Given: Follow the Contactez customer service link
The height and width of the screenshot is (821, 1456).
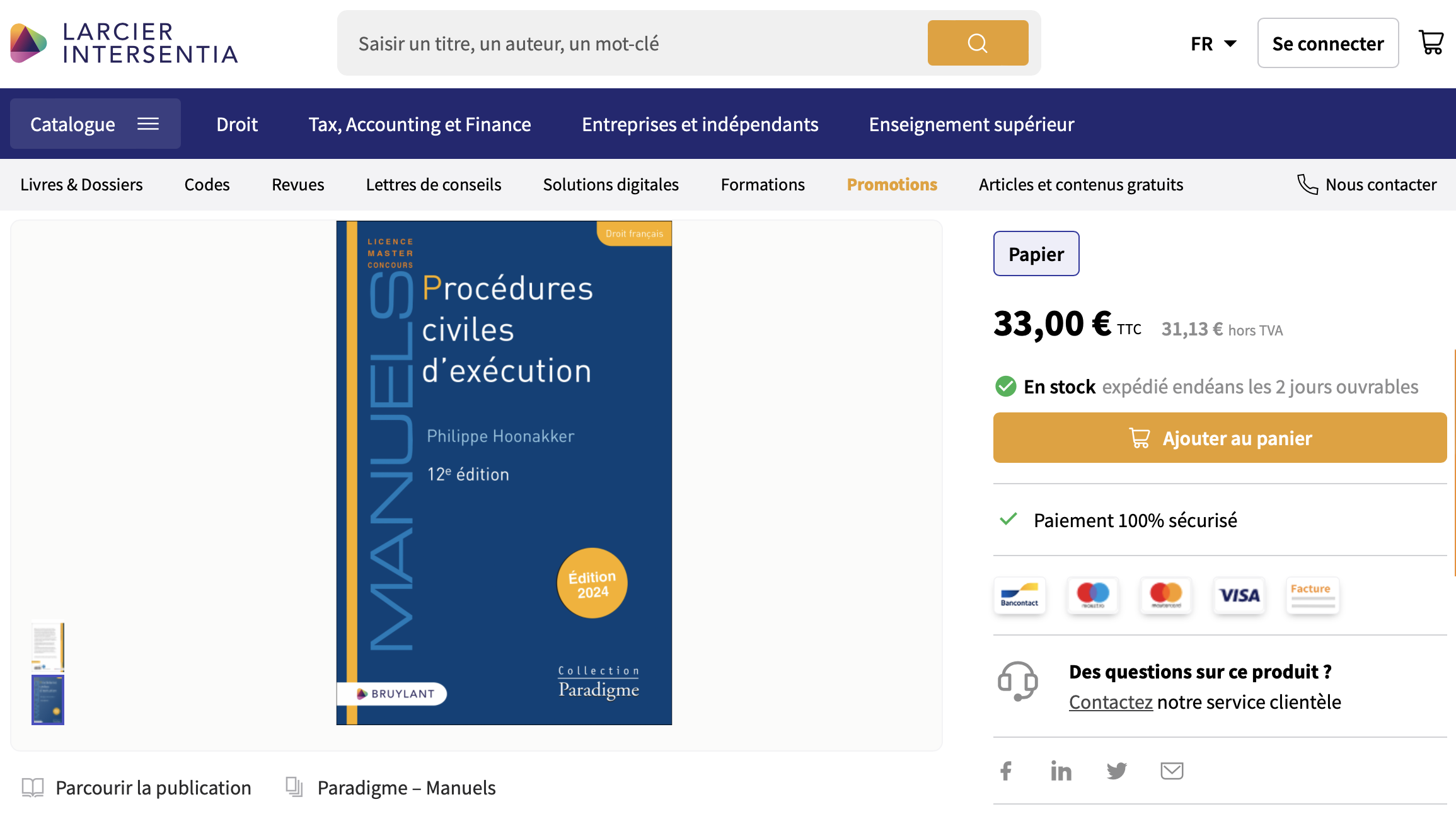Looking at the screenshot, I should [1111, 702].
